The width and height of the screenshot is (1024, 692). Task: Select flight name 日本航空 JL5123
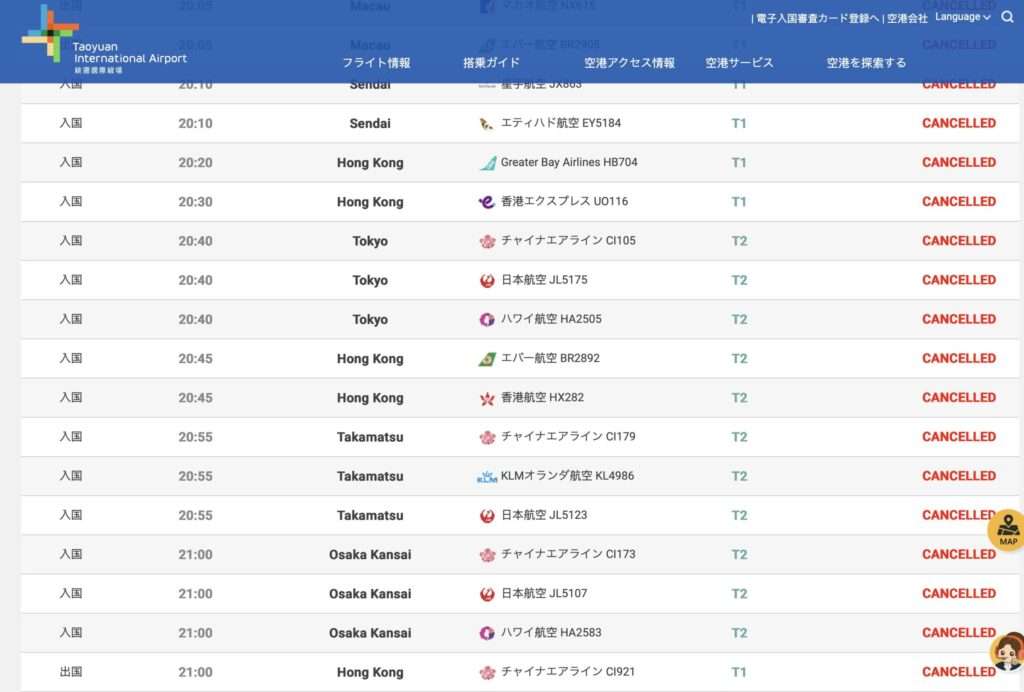click(544, 514)
